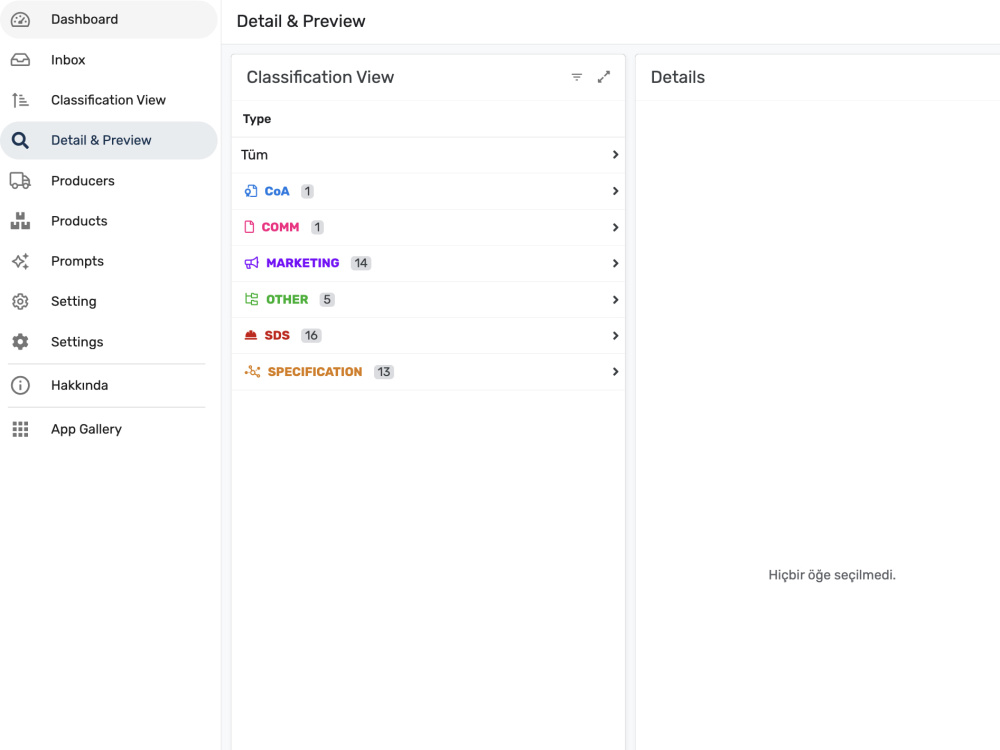Open Setting sidebar entry

click(109, 302)
